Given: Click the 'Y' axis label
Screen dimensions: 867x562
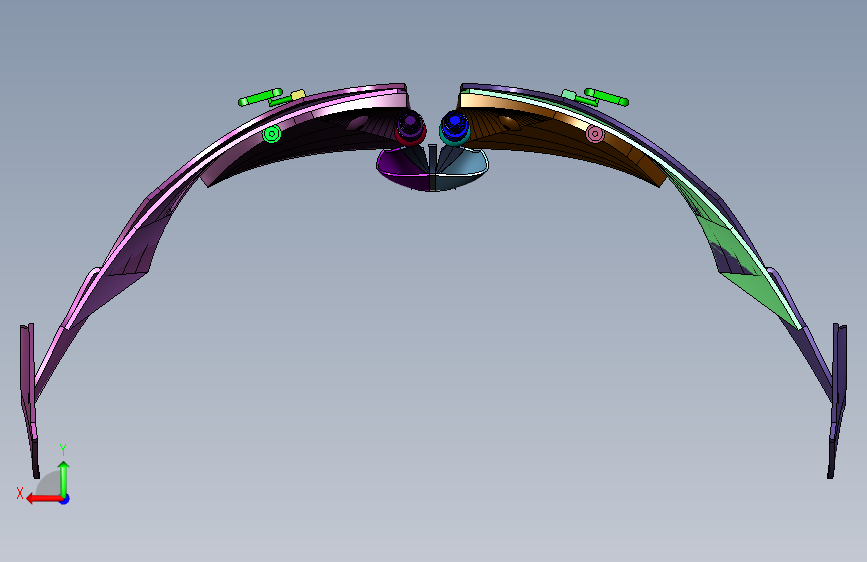Looking at the screenshot, I should coord(63,450).
